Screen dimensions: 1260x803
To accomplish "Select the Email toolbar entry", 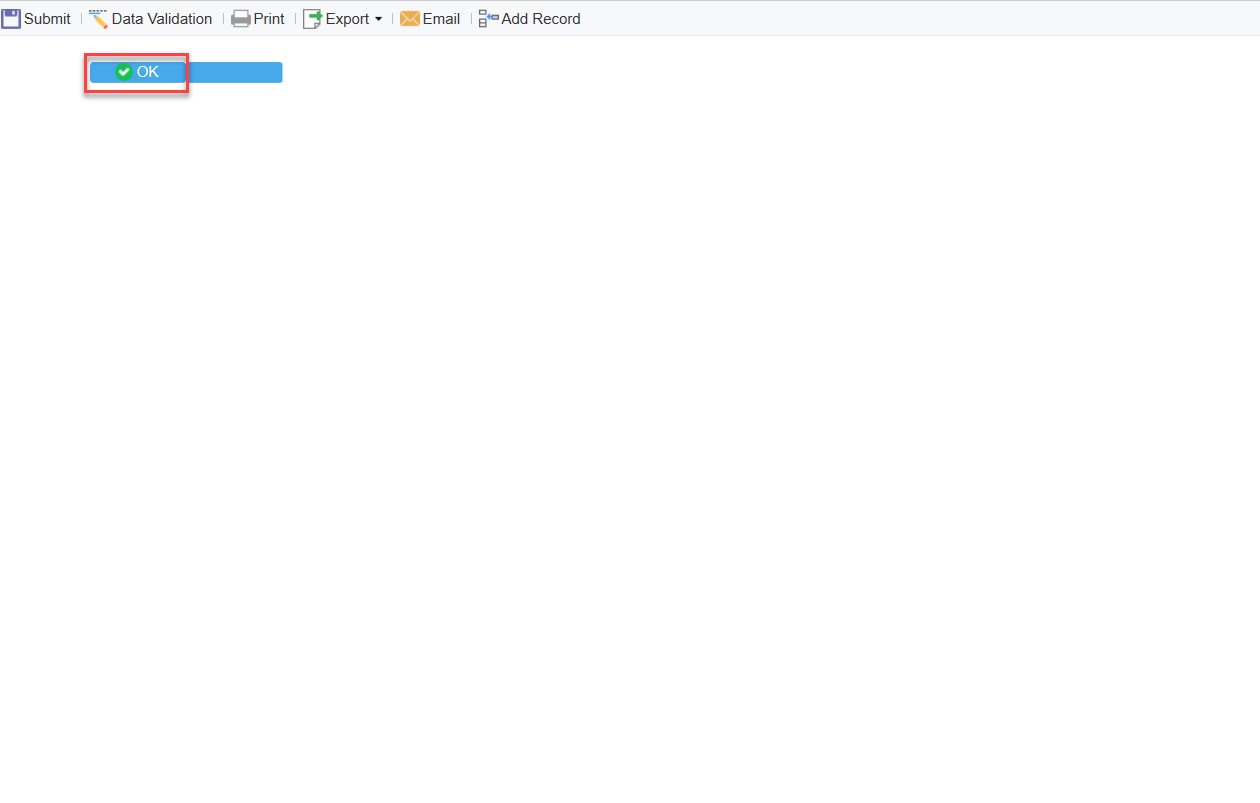I will pyautogui.click(x=430, y=18).
